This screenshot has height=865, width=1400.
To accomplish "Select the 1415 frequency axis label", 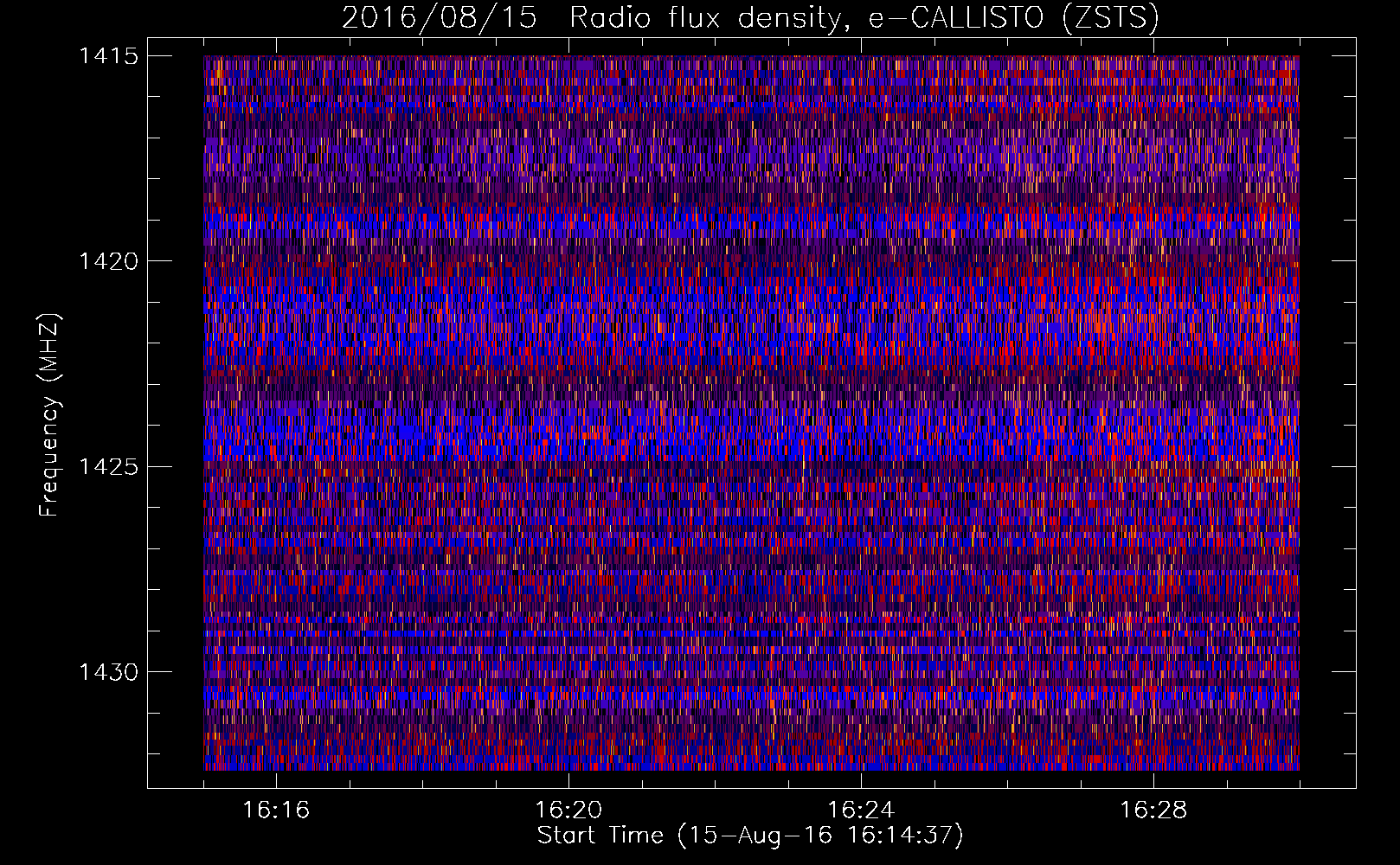I will coord(108,56).
